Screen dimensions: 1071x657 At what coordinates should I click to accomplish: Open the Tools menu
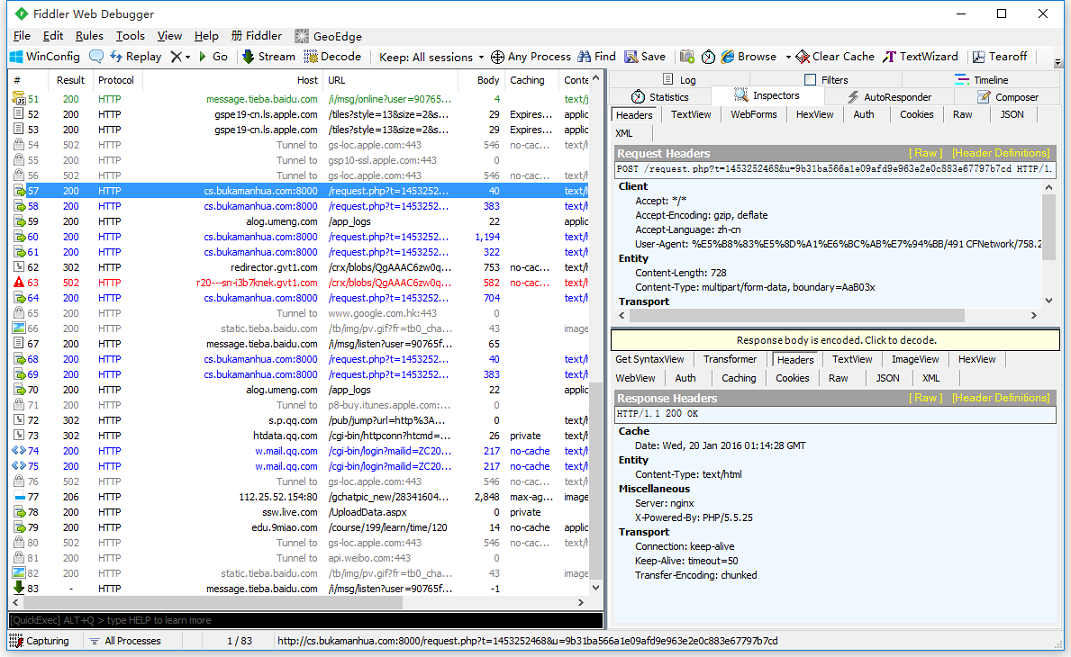(130, 36)
